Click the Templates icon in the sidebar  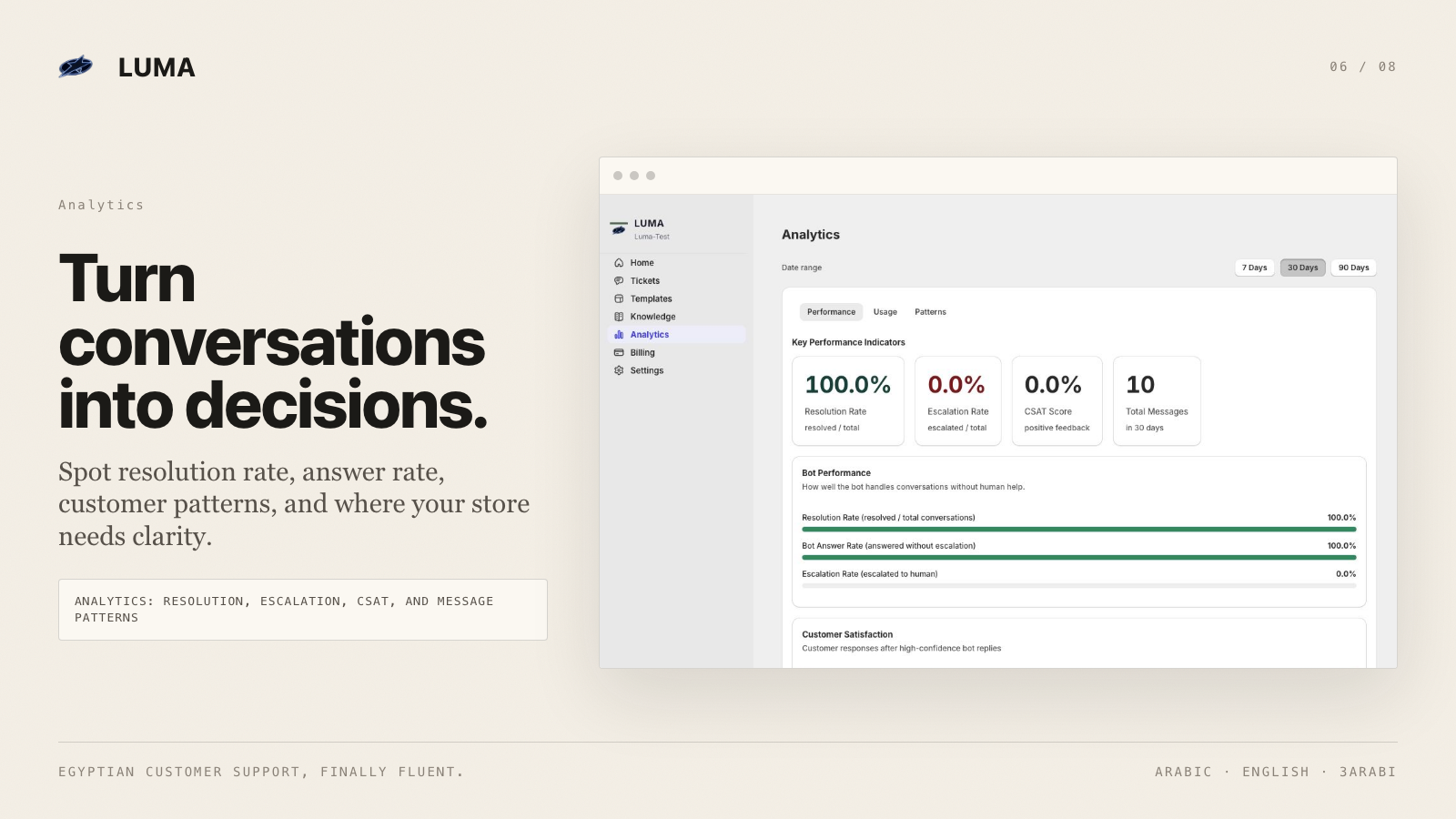point(619,298)
